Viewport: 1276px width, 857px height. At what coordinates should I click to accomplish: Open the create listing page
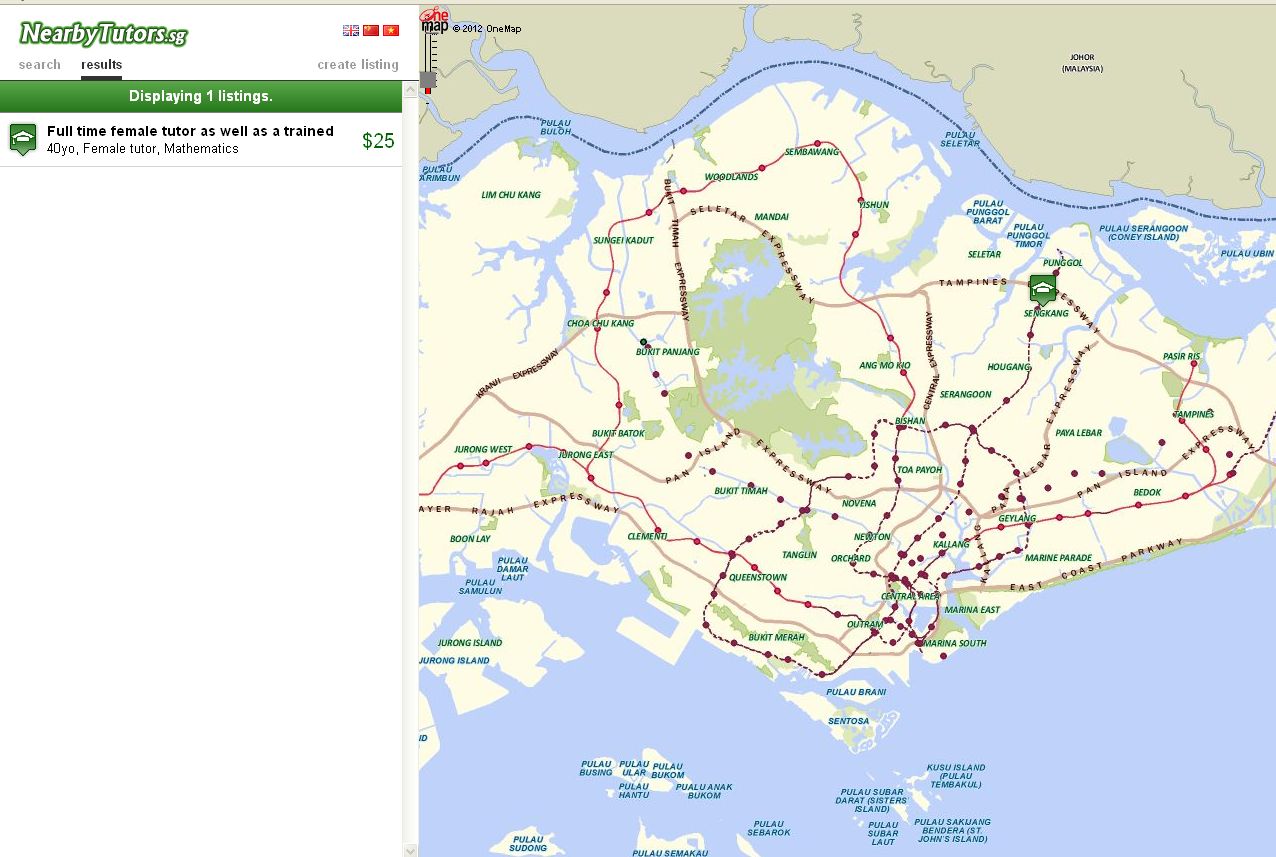pos(358,64)
